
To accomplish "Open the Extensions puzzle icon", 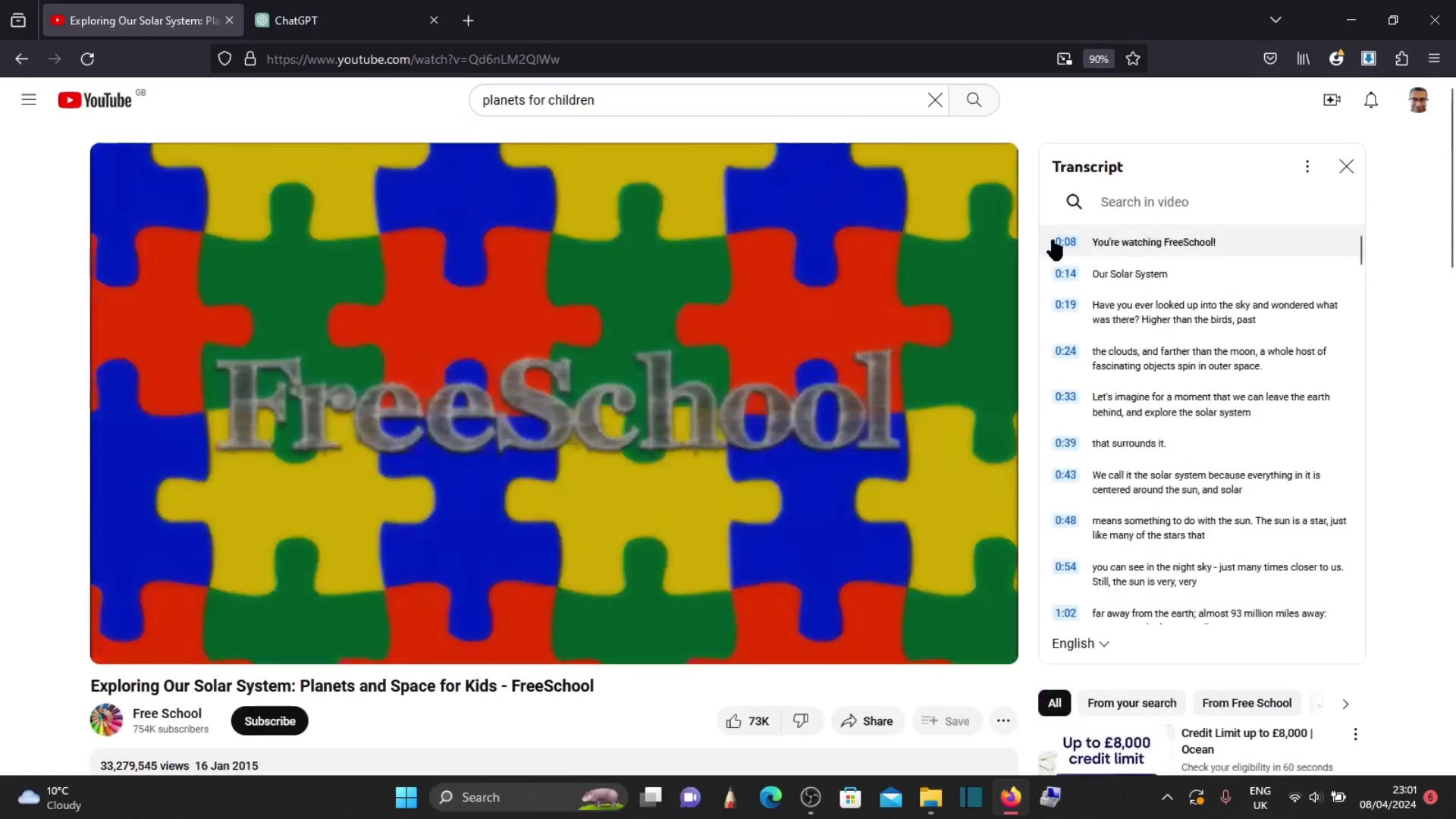I will (x=1401, y=59).
